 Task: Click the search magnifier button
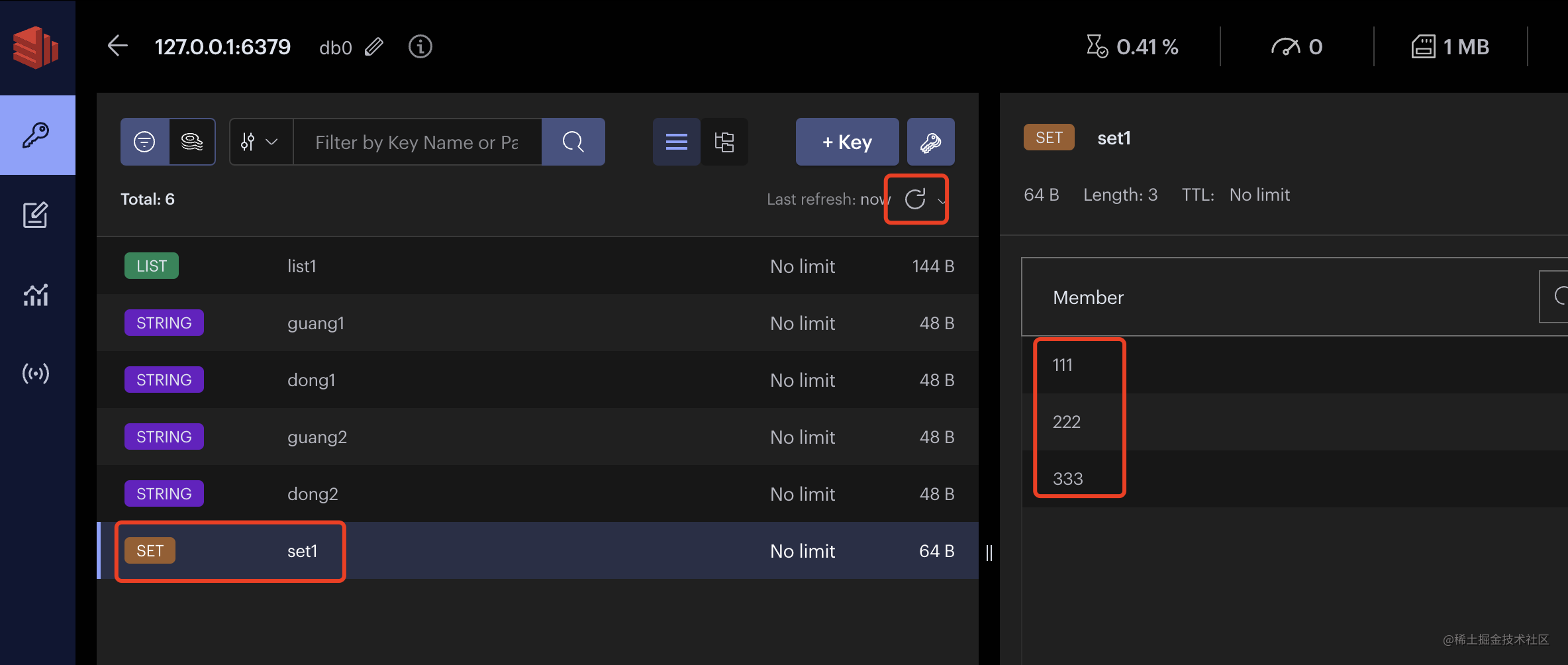point(573,142)
